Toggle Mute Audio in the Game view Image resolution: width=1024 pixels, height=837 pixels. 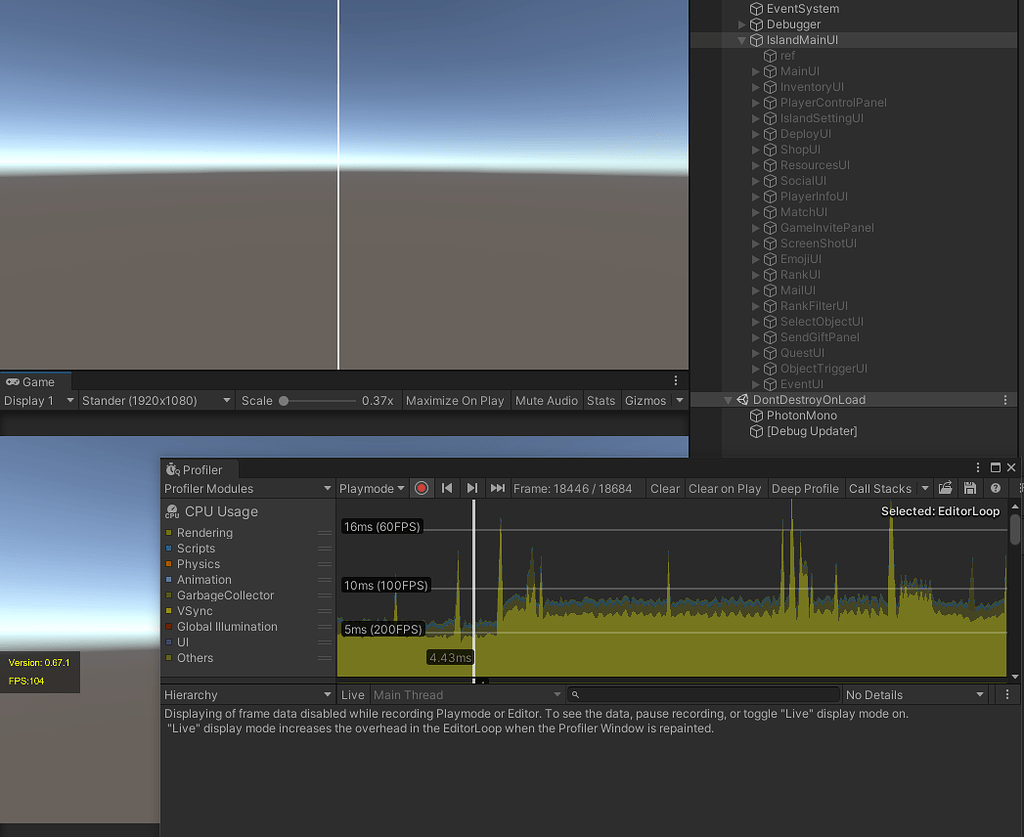click(546, 400)
